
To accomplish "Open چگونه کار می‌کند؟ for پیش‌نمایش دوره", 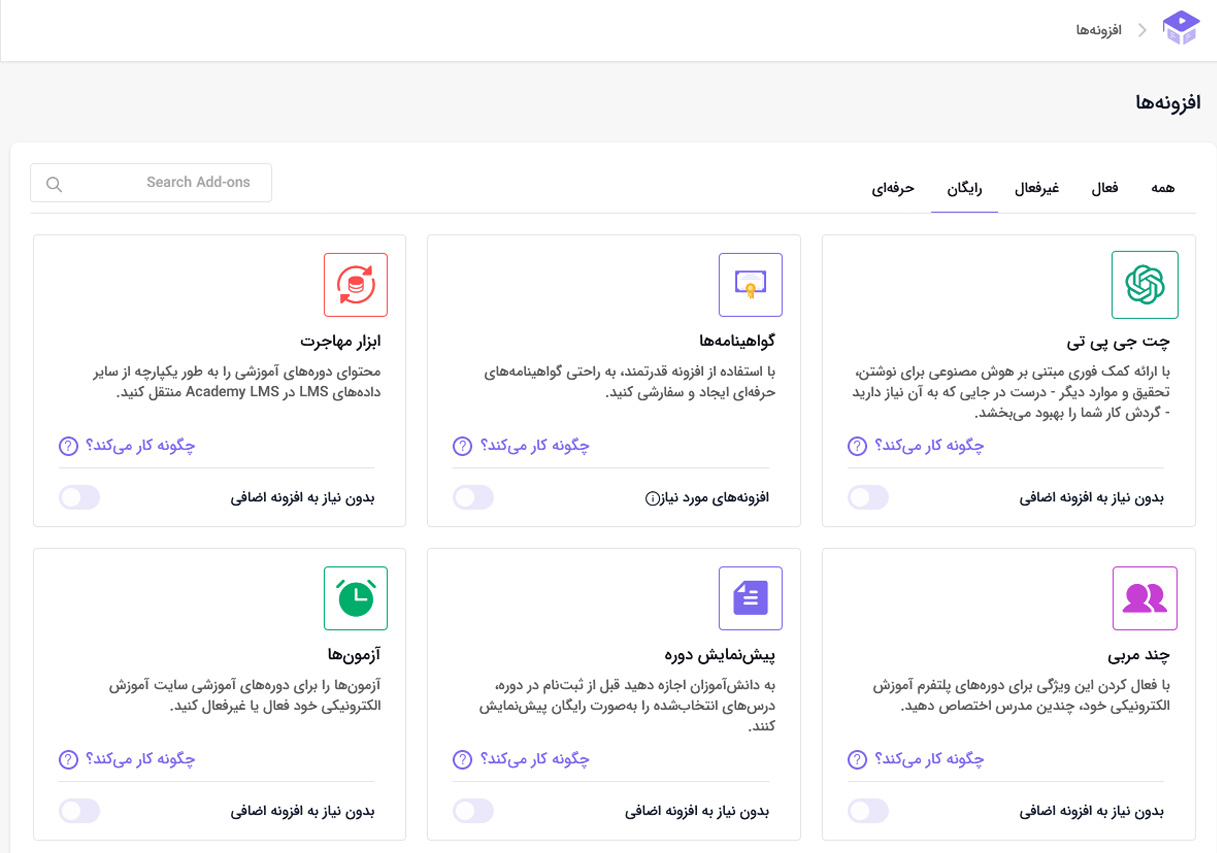I will tap(535, 760).
